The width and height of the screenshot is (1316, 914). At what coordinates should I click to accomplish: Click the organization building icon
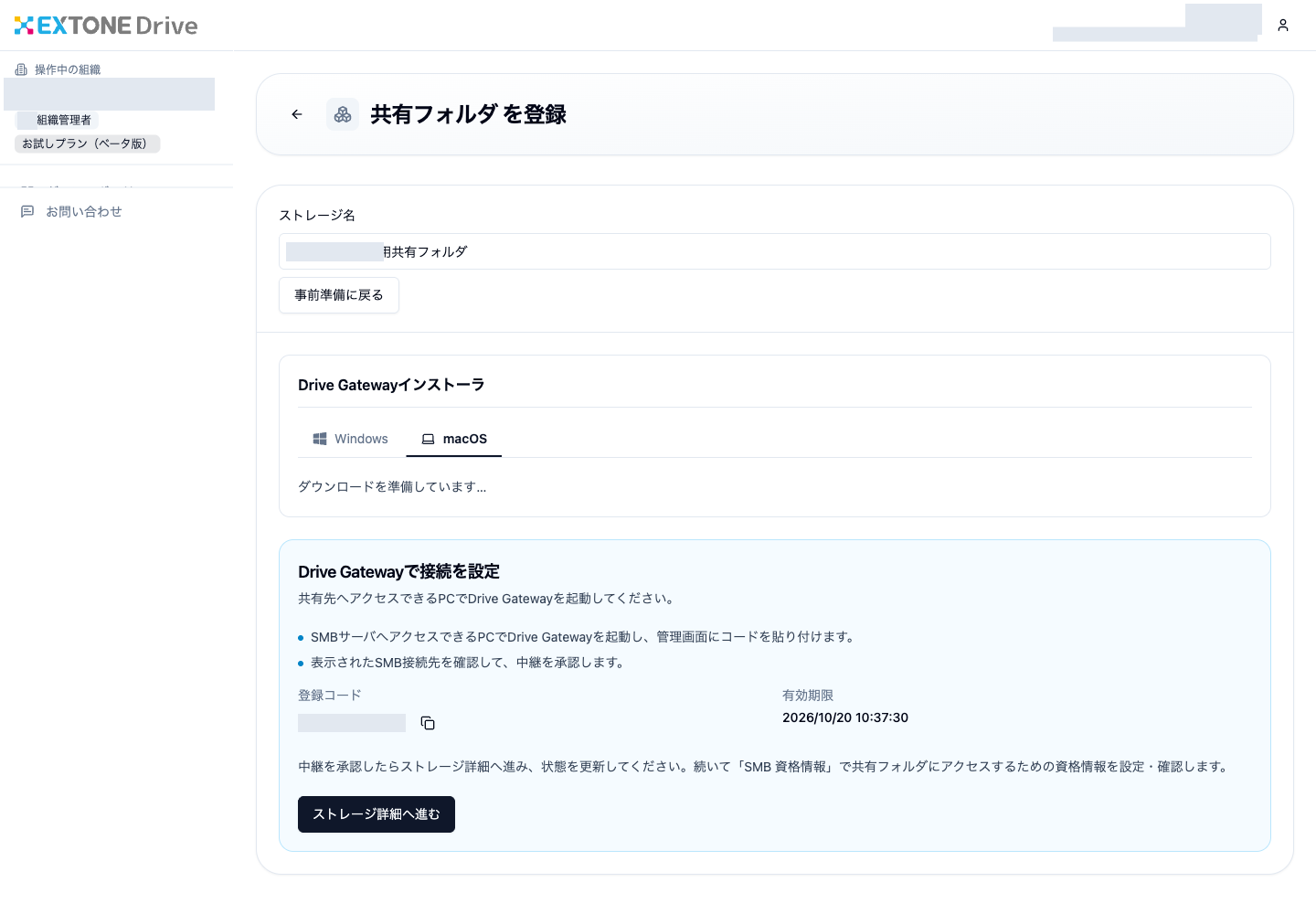[x=21, y=69]
